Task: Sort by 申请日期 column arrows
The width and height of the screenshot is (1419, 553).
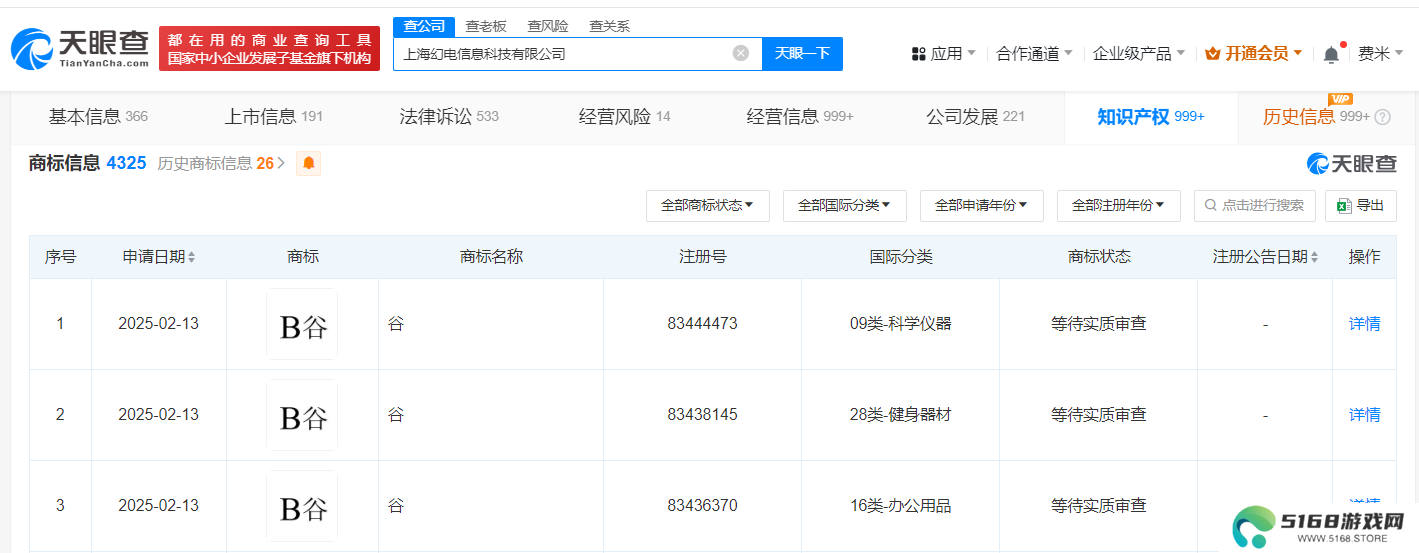Action: [191, 257]
